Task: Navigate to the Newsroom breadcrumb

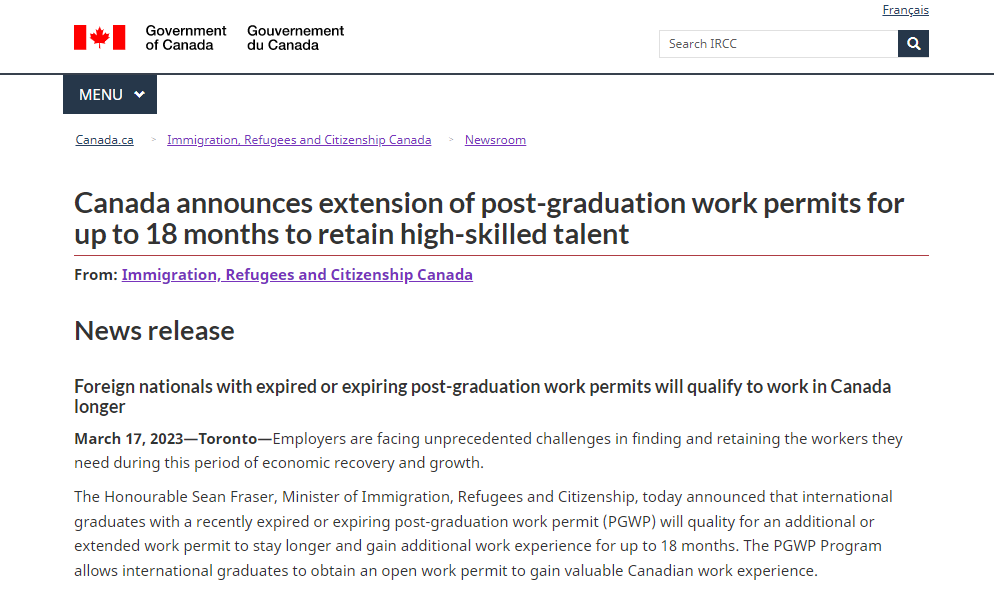Action: [495, 140]
